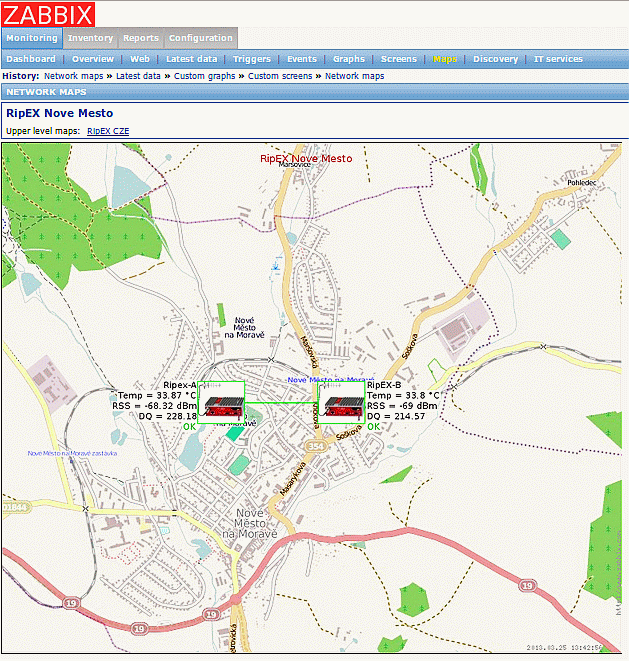Click DQ = 214.57 value
The width and height of the screenshot is (629, 661).
396,416
